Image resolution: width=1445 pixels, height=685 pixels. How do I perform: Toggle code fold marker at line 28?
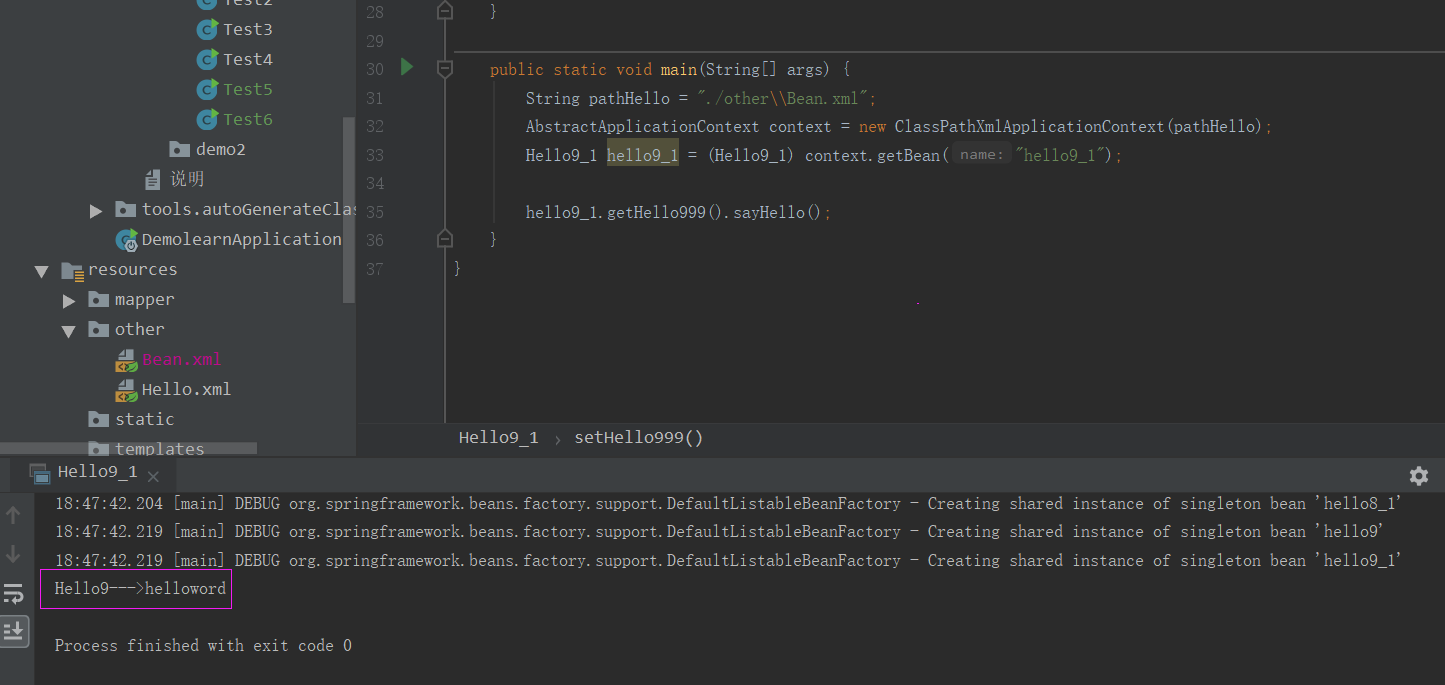tap(445, 11)
